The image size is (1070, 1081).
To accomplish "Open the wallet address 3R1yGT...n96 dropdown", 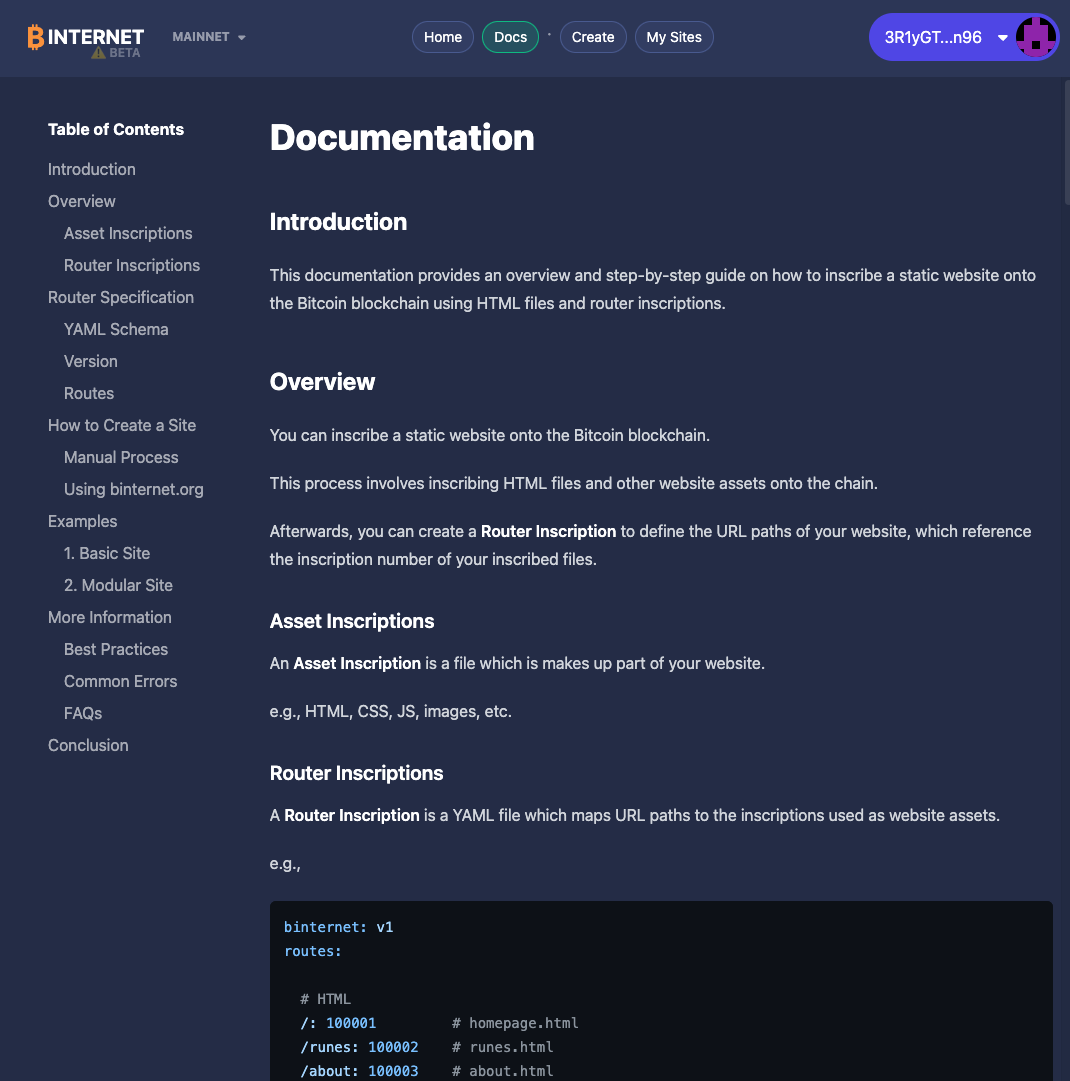I will (x=933, y=37).
